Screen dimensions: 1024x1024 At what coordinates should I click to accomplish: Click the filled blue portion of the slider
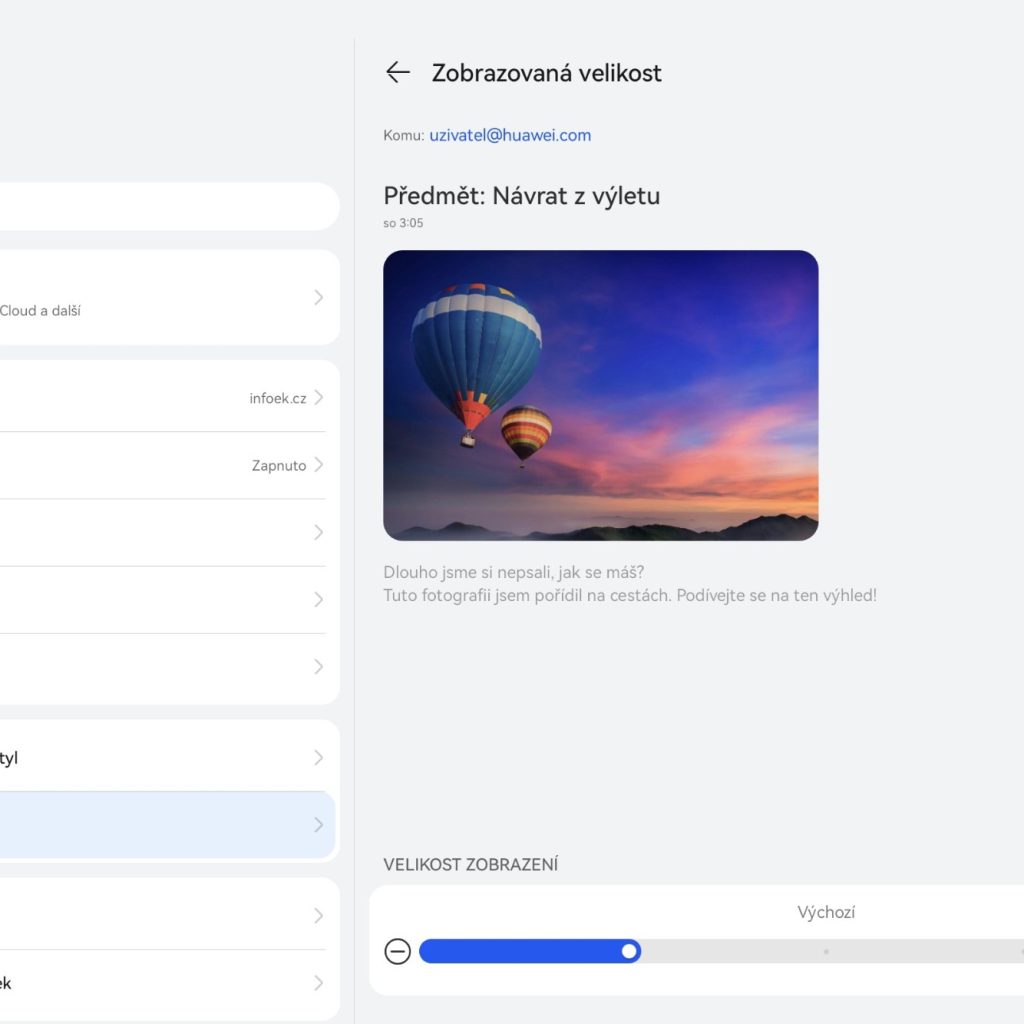pyautogui.click(x=520, y=951)
